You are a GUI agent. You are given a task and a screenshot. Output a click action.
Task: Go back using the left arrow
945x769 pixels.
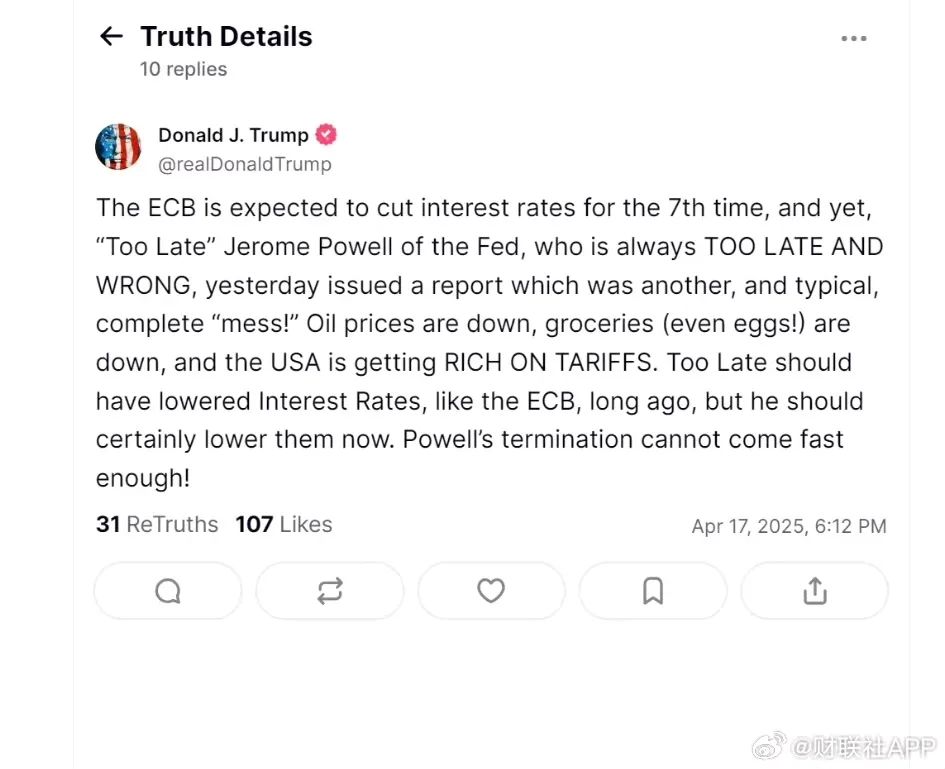click(111, 36)
